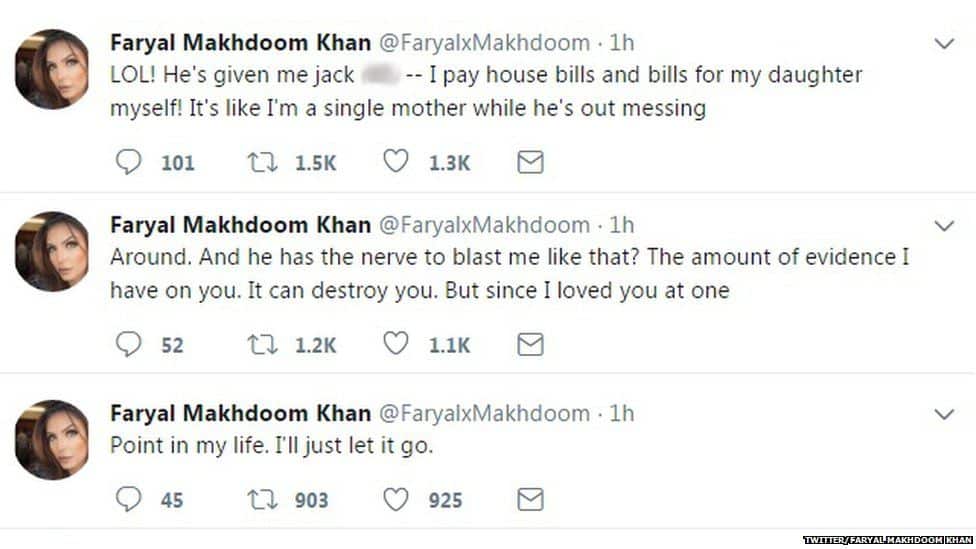Image resolution: width=976 pixels, height=549 pixels.
Task: Reply to the tweet with 52 replies
Action: point(128,344)
